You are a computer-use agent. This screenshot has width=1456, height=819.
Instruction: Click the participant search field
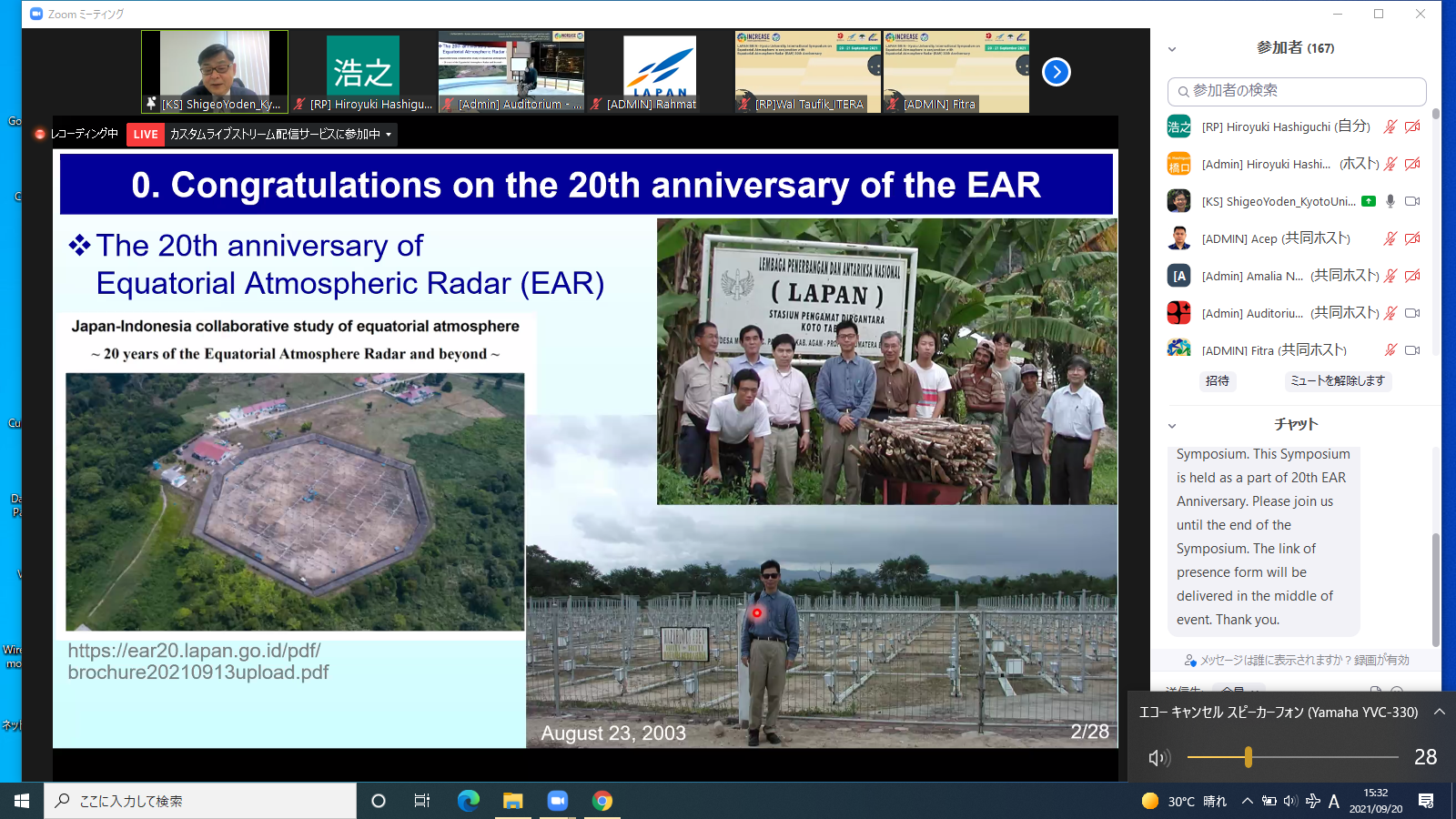coord(1297,91)
